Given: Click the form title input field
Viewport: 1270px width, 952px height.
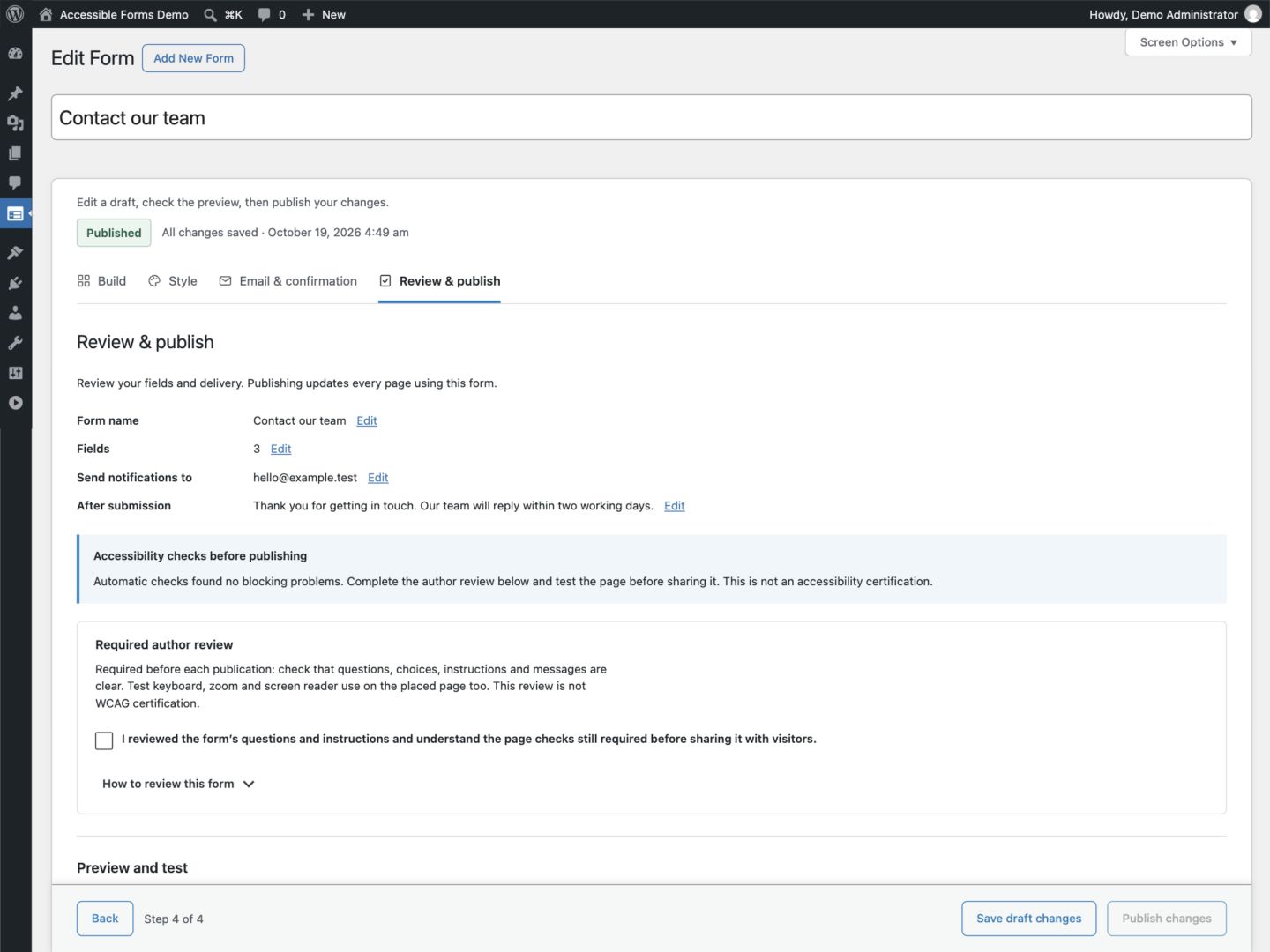Looking at the screenshot, I should [x=652, y=117].
